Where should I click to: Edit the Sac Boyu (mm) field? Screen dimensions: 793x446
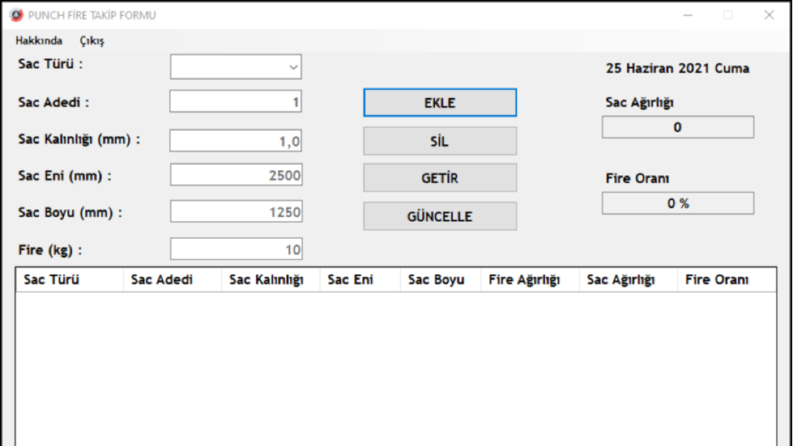point(236,211)
